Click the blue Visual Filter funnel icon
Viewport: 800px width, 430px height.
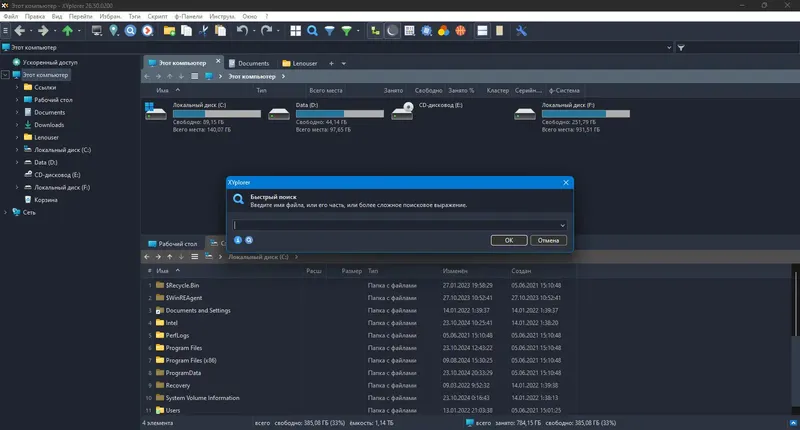[x=330, y=31]
